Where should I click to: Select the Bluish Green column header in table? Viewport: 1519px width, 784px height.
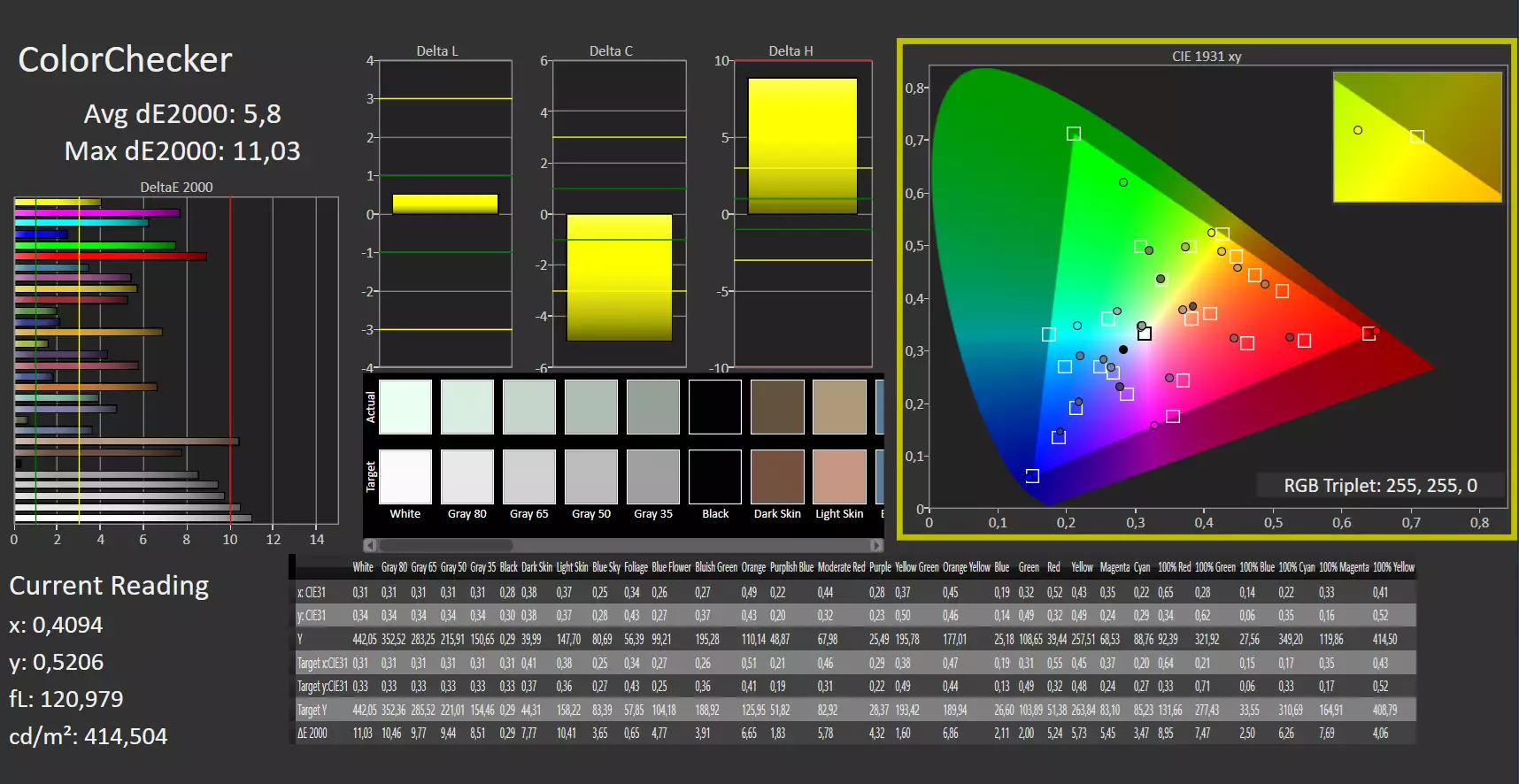(x=716, y=567)
